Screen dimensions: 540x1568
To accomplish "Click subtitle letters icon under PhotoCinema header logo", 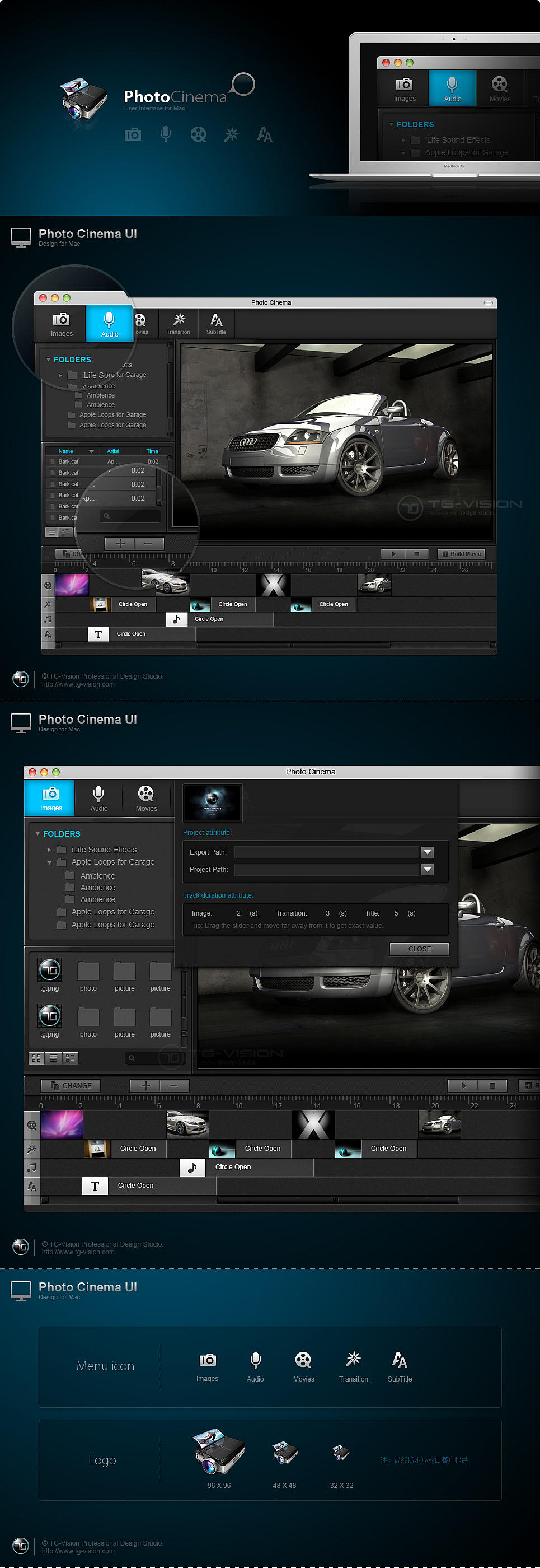I will click(x=265, y=134).
